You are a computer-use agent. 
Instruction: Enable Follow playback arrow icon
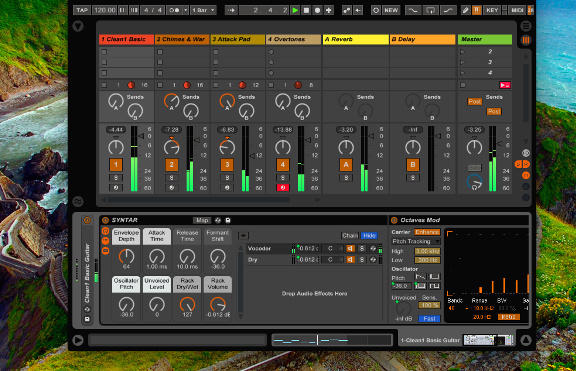click(x=231, y=10)
